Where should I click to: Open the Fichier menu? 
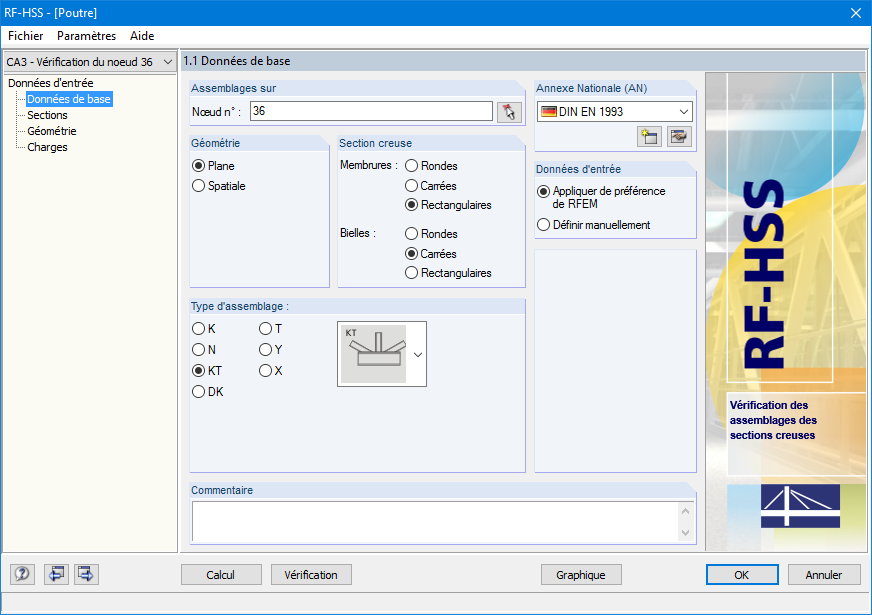pos(25,36)
